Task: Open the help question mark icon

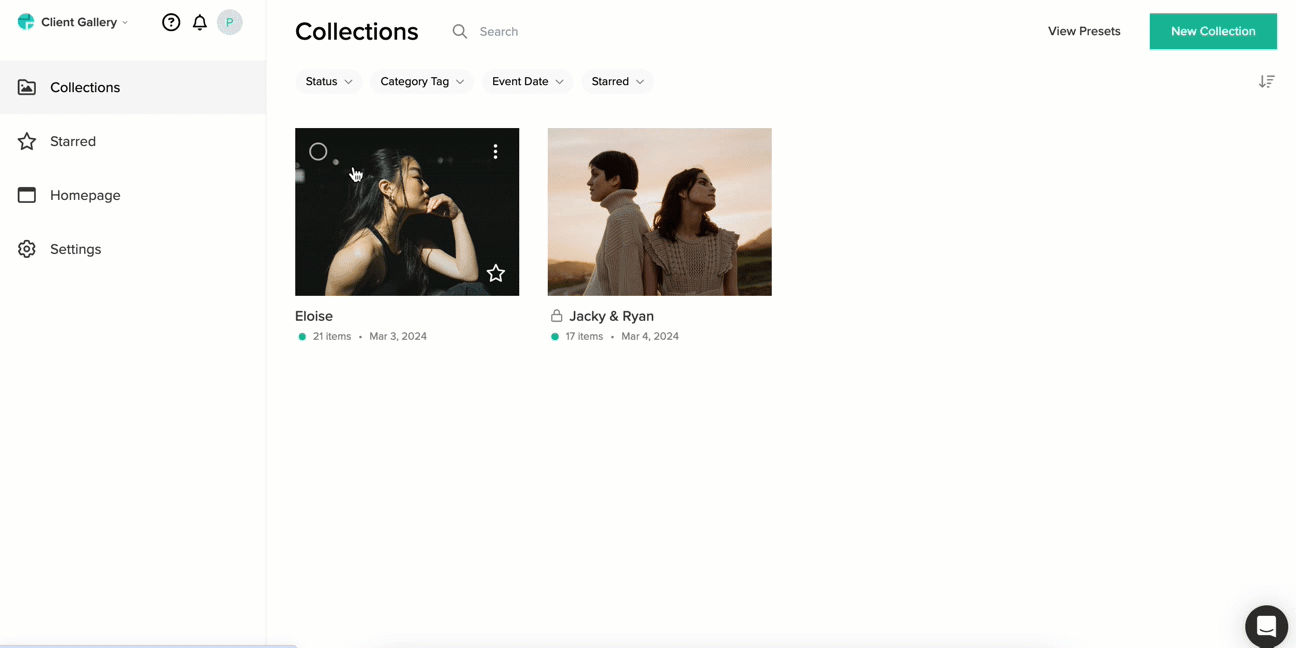Action: [x=171, y=22]
